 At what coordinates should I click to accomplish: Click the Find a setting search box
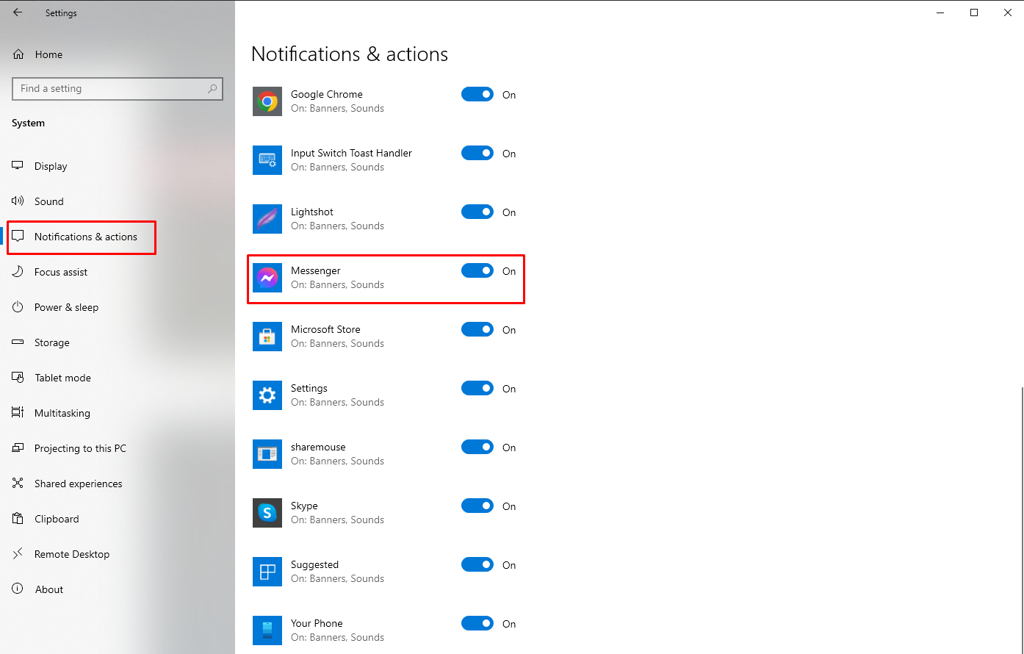pos(118,89)
